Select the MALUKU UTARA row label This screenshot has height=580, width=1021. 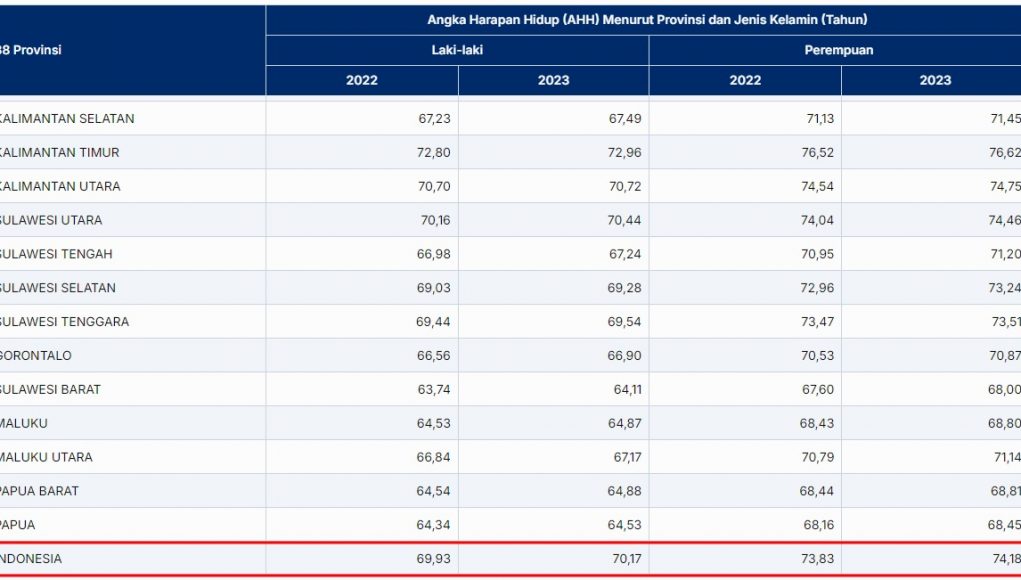coord(47,457)
